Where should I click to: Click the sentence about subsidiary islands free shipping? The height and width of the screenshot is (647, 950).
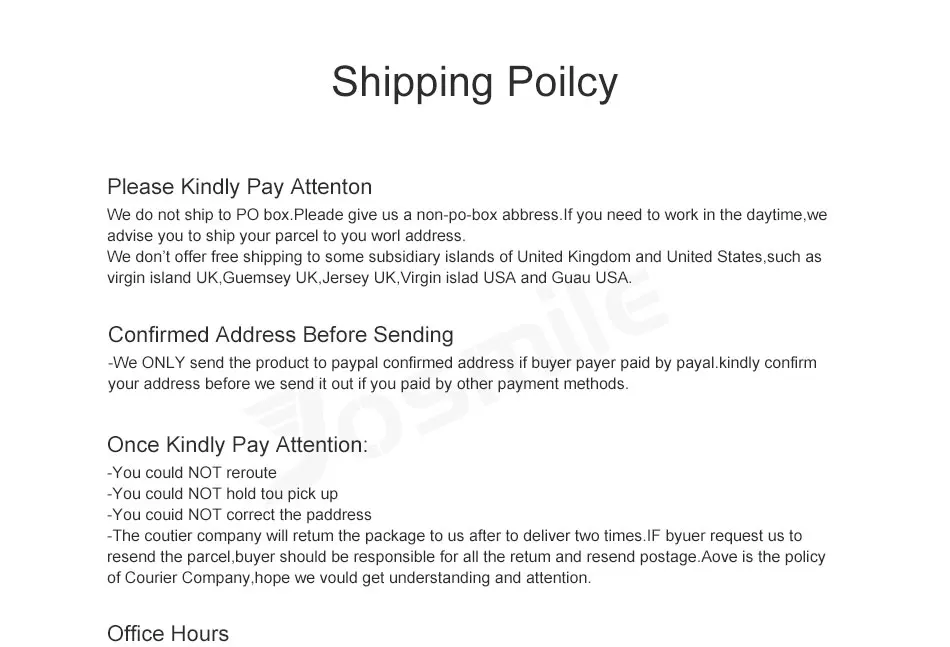(x=464, y=257)
